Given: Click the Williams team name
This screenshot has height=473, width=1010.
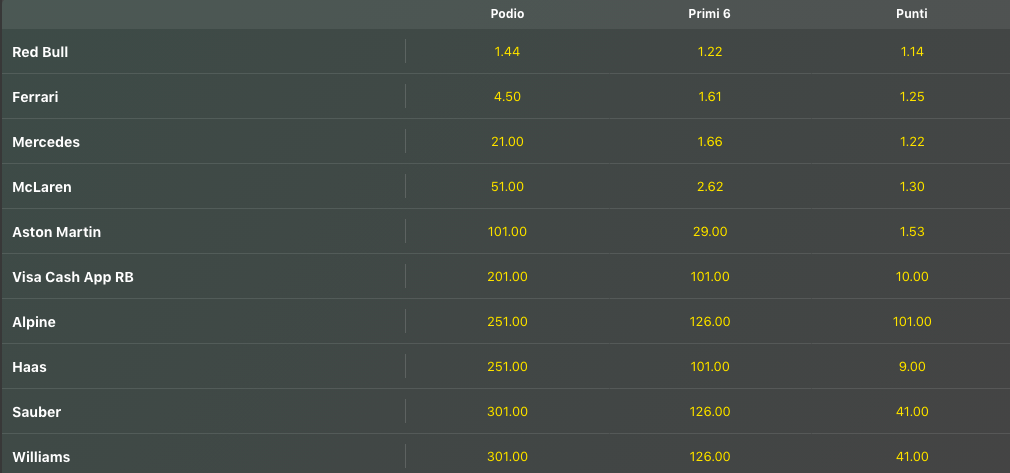Looking at the screenshot, I should click(41, 457).
